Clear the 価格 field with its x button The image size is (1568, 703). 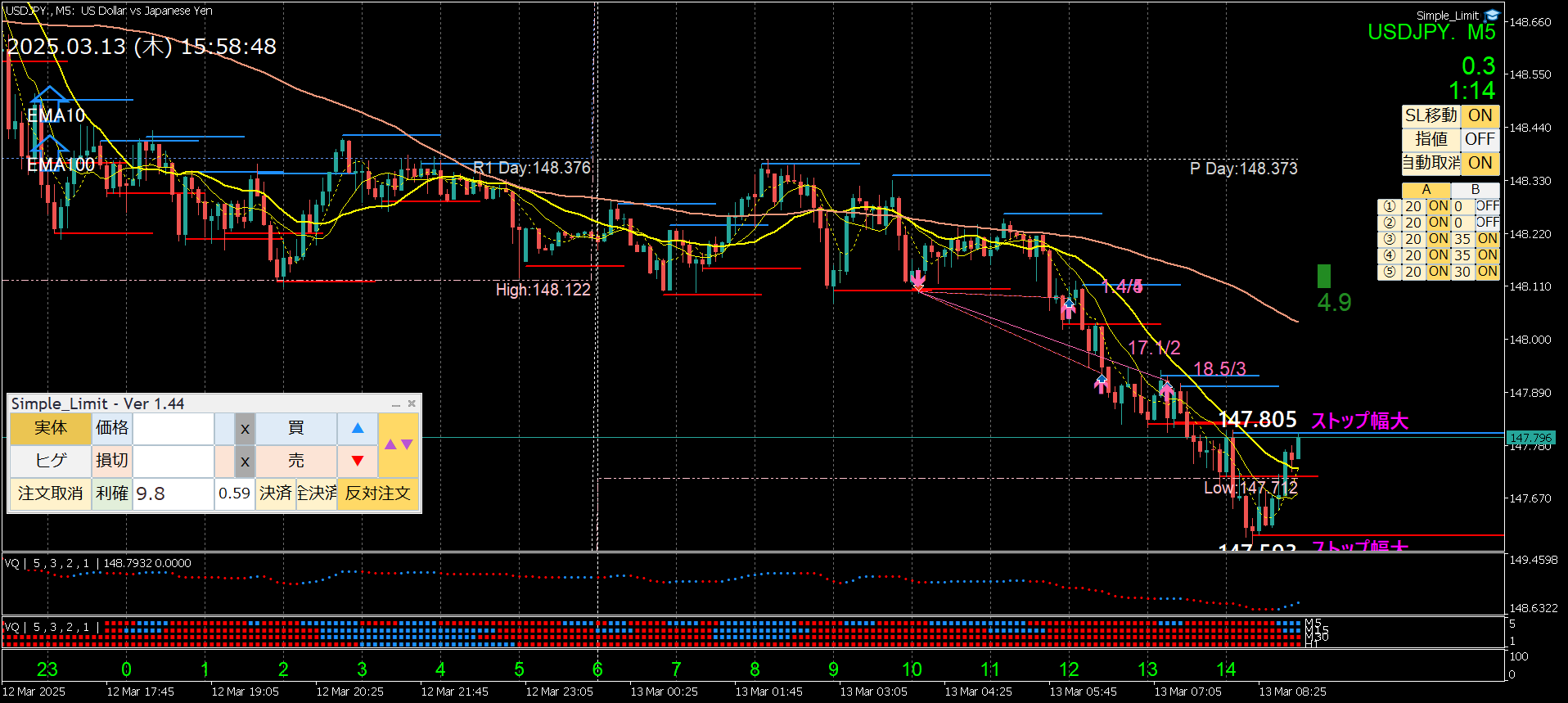(245, 428)
